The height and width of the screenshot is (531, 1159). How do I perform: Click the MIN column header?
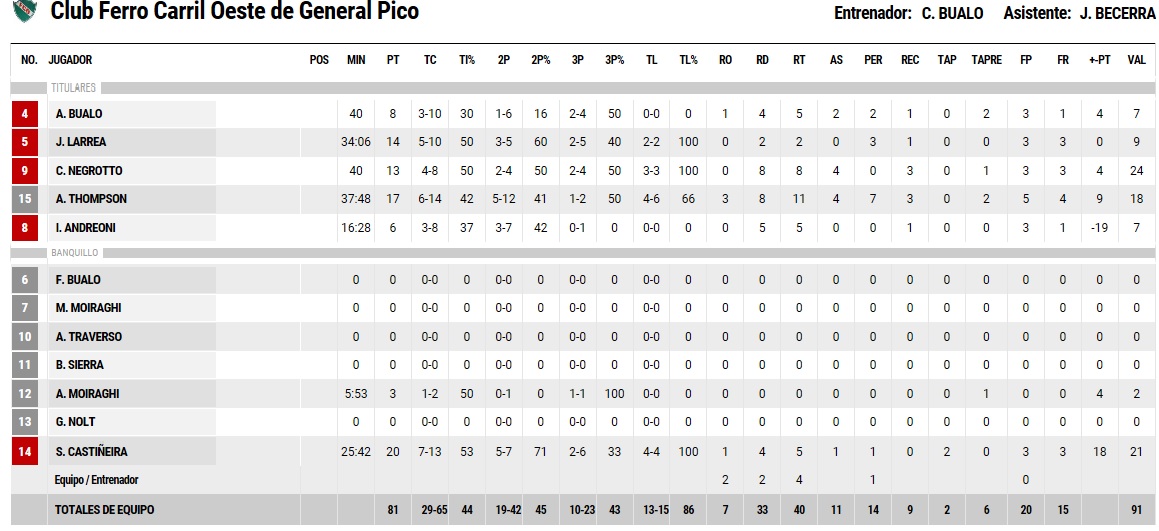tap(356, 60)
